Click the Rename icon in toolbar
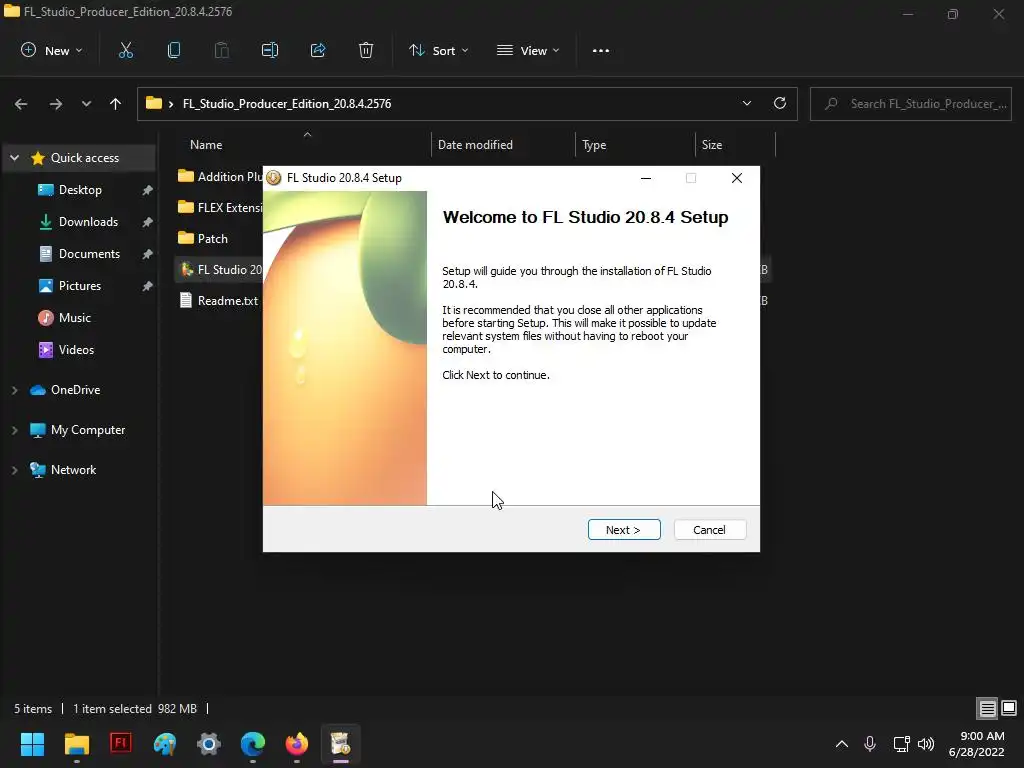The height and width of the screenshot is (768, 1024). pyautogui.click(x=270, y=51)
